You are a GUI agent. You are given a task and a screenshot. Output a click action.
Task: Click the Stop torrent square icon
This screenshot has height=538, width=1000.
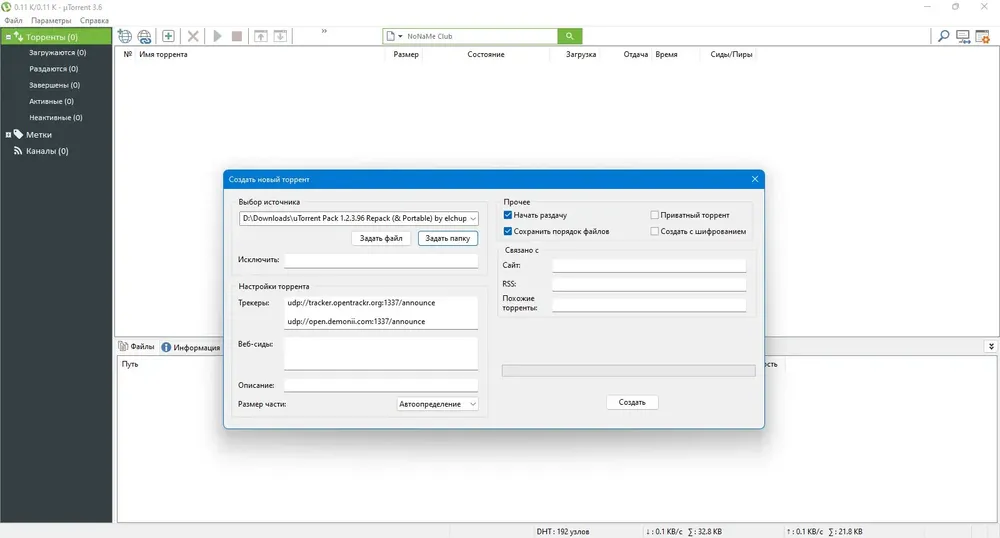(x=237, y=36)
